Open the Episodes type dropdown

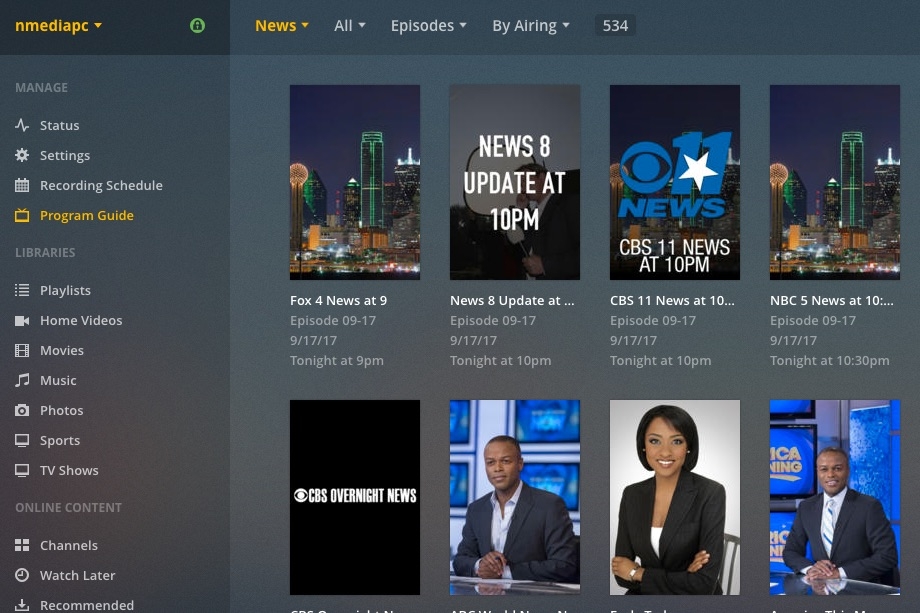click(428, 25)
